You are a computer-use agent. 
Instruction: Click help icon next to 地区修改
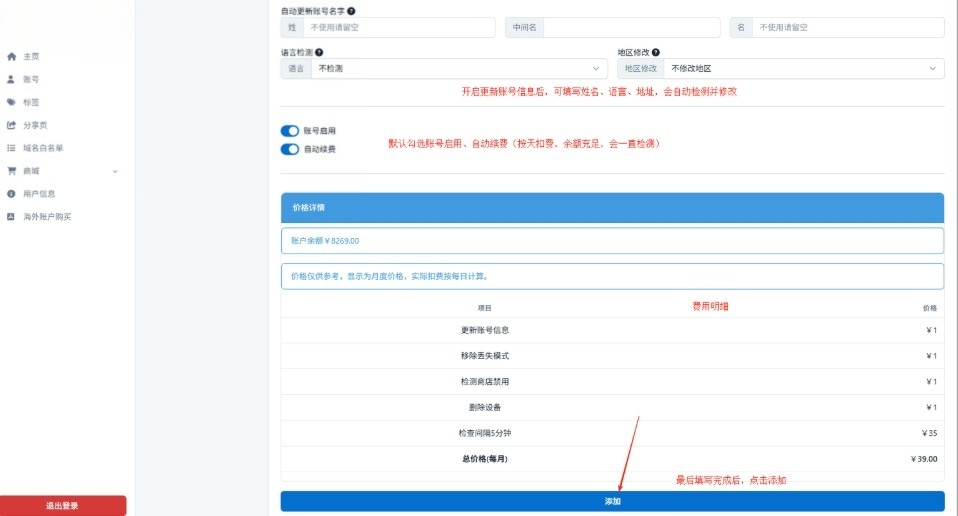pyautogui.click(x=656, y=53)
